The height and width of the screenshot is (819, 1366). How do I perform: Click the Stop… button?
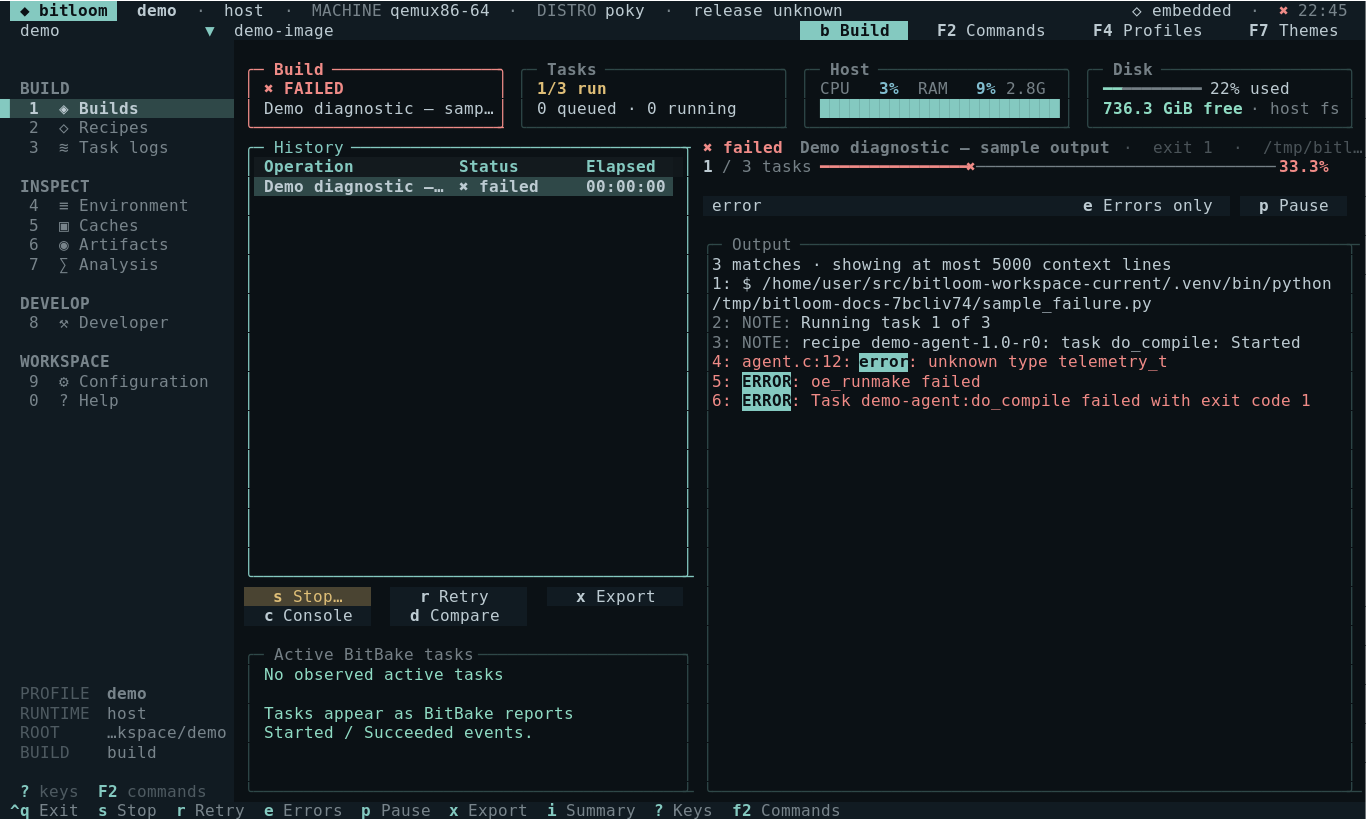tap(307, 597)
